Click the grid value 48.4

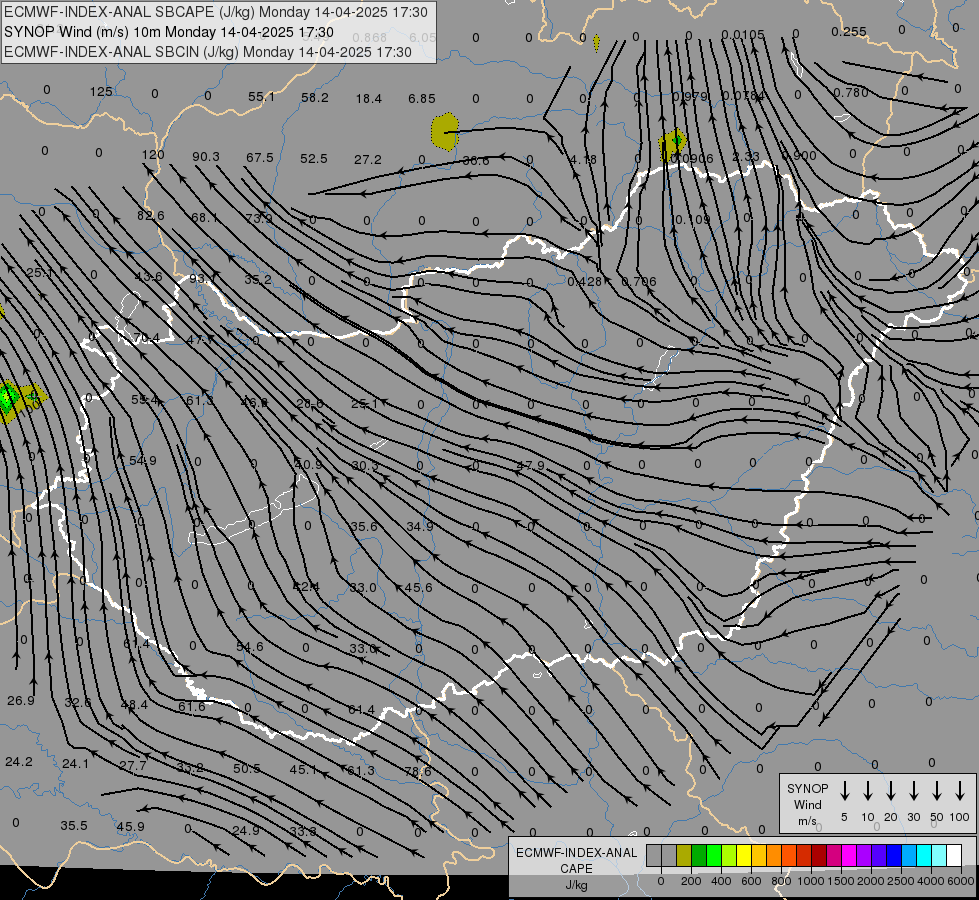[x=134, y=705]
